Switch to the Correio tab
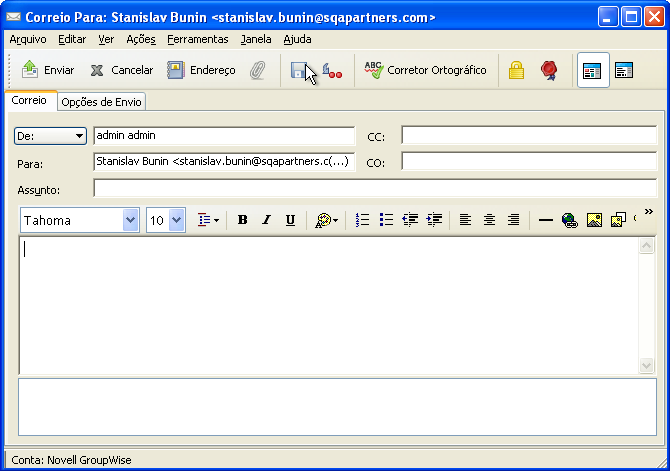This screenshot has width=670, height=471. [29, 100]
